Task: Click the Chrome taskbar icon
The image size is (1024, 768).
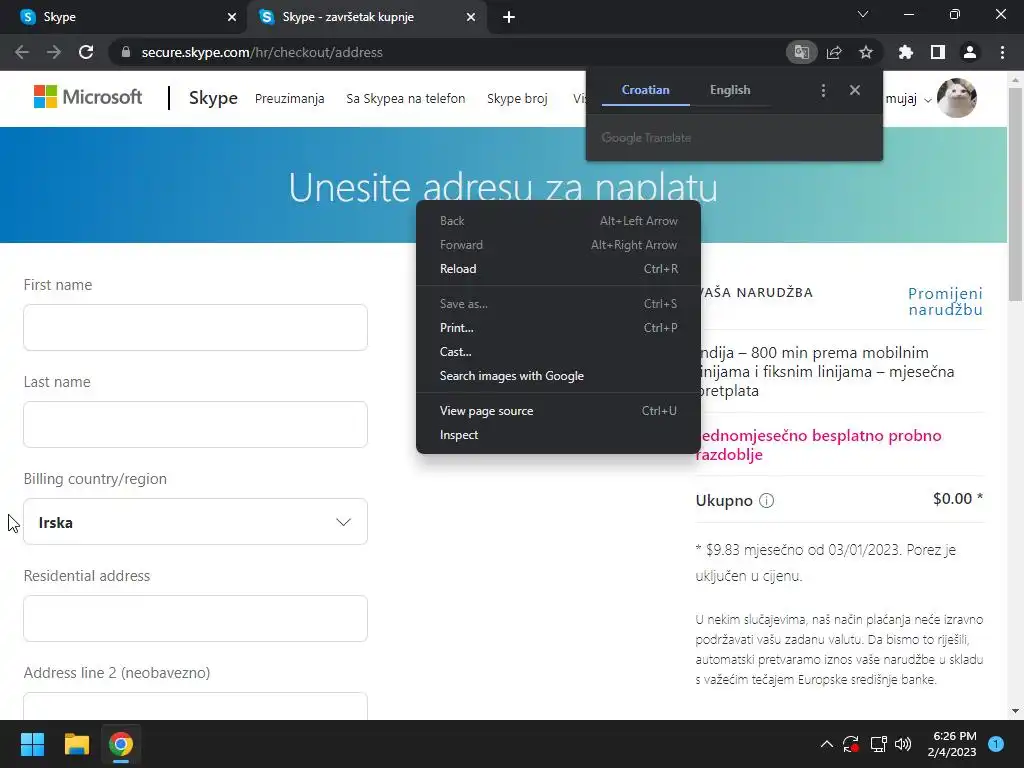Action: tap(121, 744)
